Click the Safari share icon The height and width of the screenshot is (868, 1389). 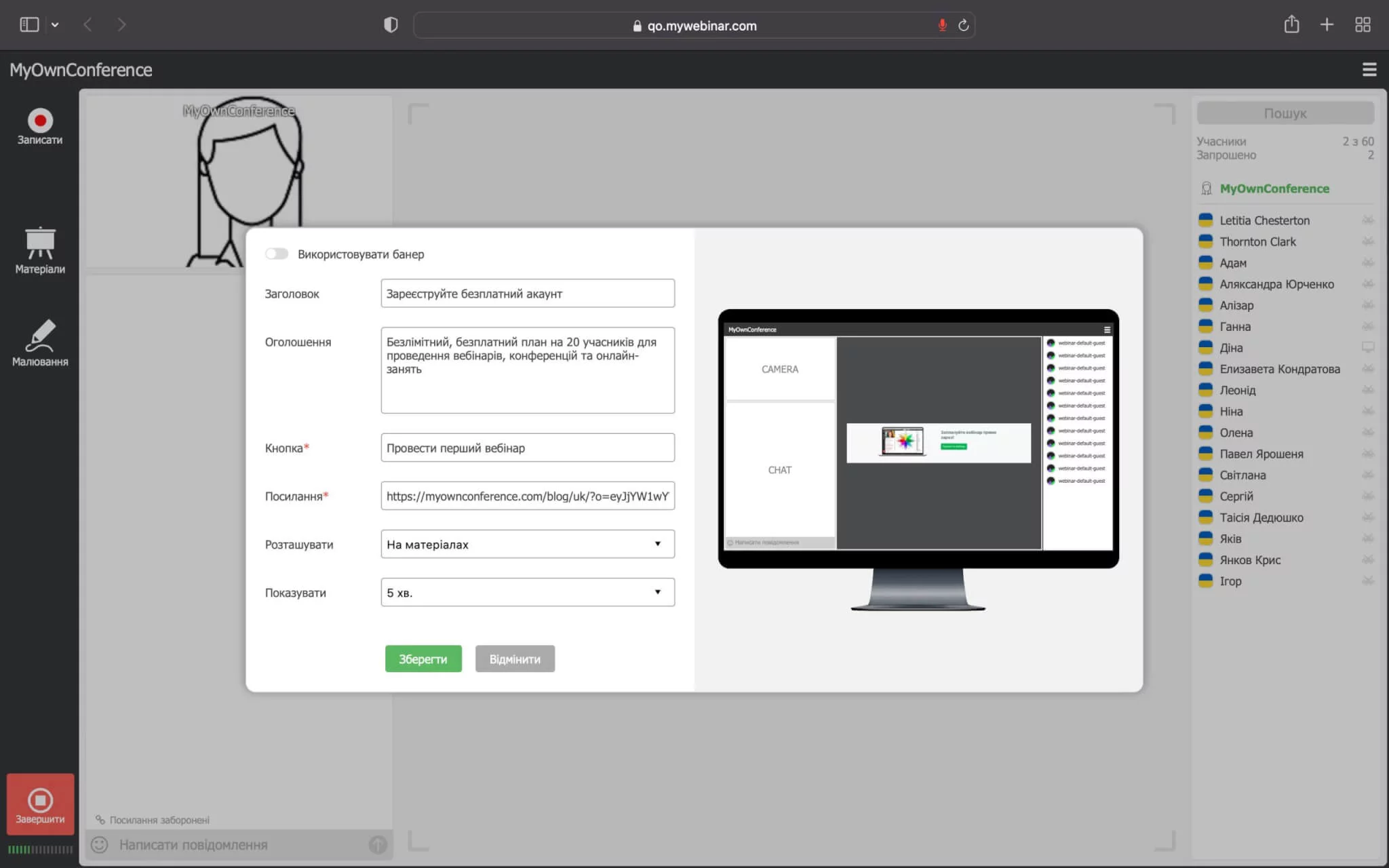point(1291,25)
